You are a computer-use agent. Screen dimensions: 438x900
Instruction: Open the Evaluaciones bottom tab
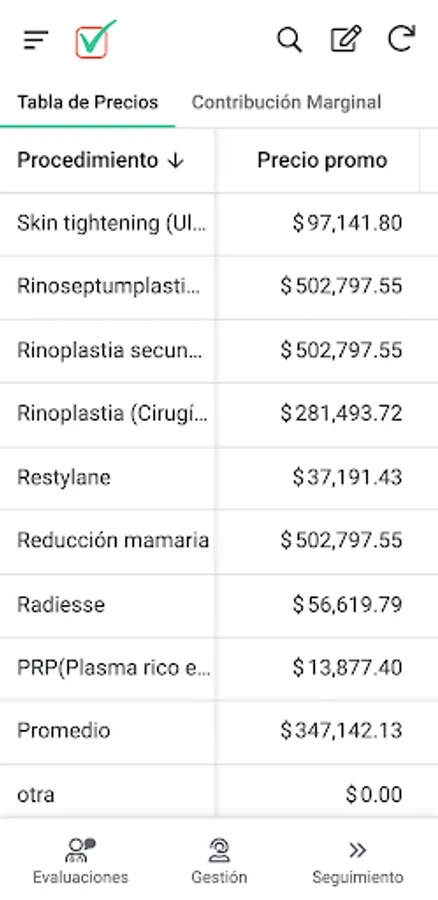pyautogui.click(x=80, y=861)
